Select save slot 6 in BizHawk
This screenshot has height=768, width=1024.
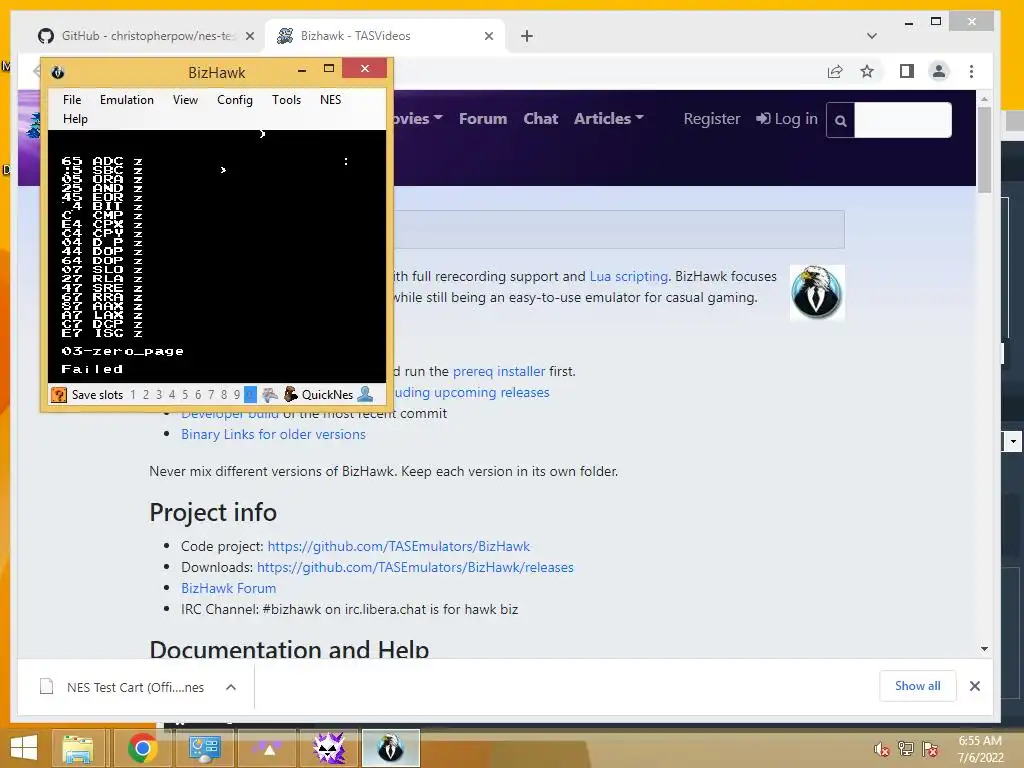point(198,394)
